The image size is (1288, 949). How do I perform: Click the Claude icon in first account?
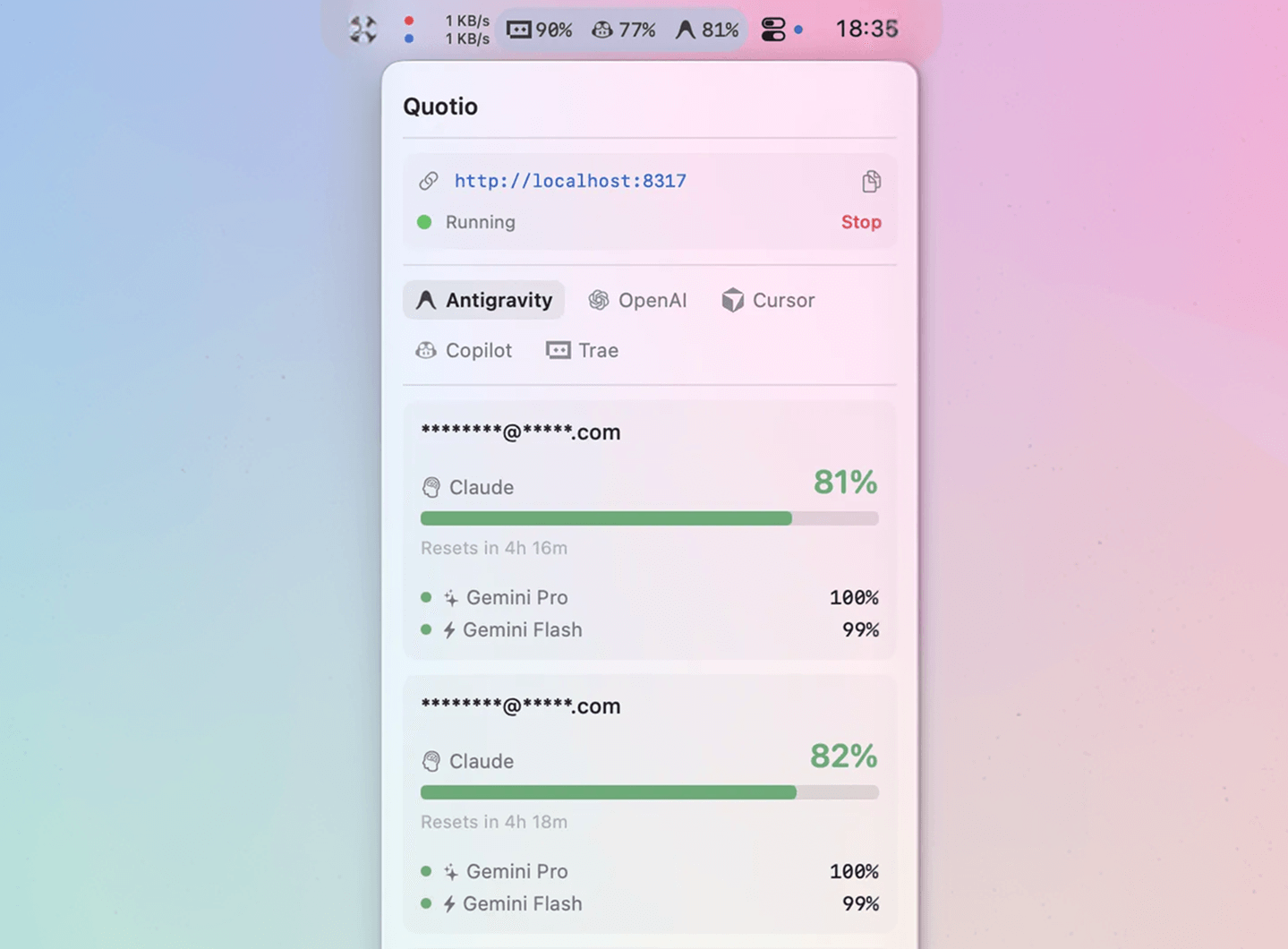click(x=431, y=487)
